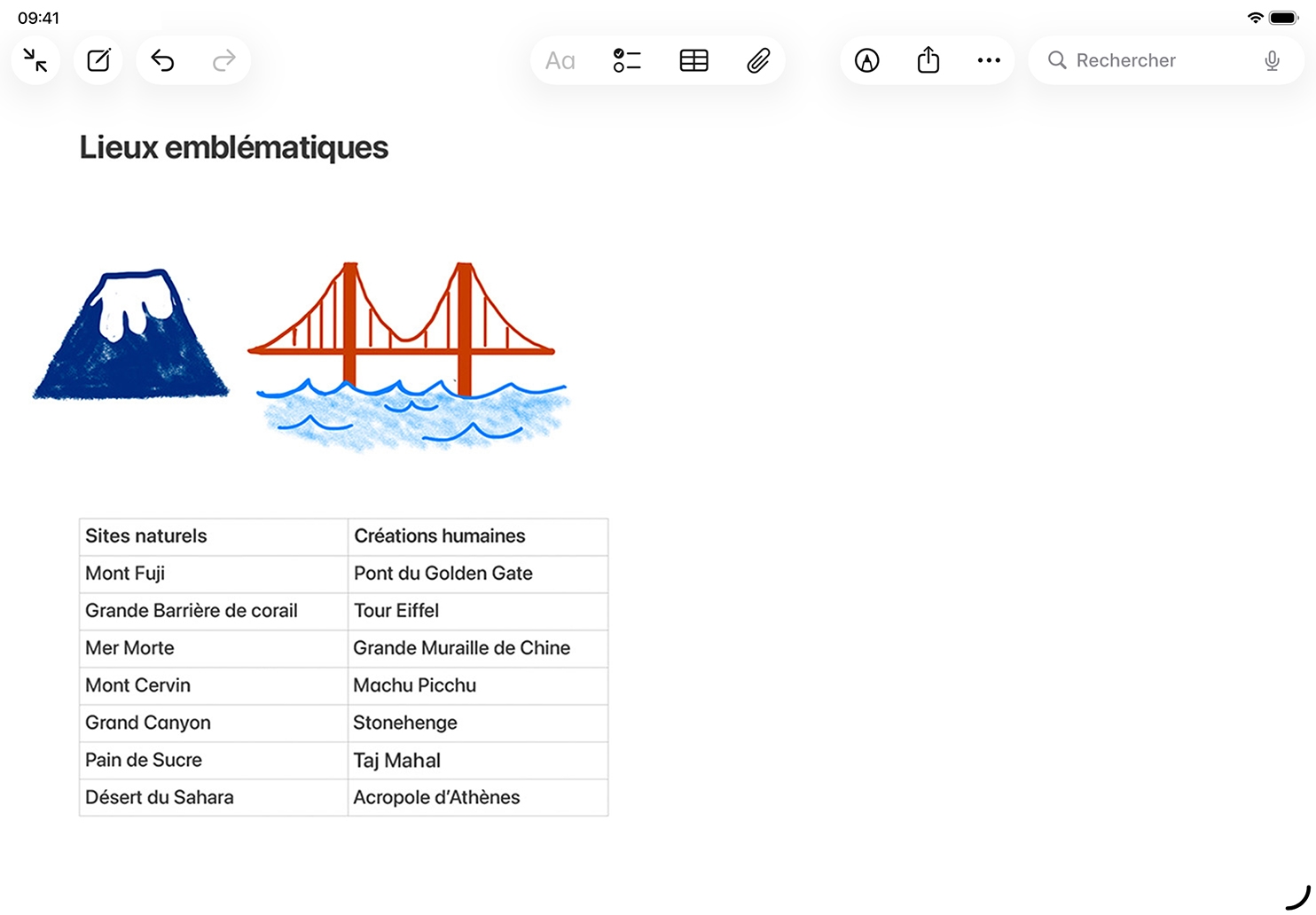The image size is (1316, 915).
Task: Exit full screen with the collapse arrows icon
Action: [35, 60]
